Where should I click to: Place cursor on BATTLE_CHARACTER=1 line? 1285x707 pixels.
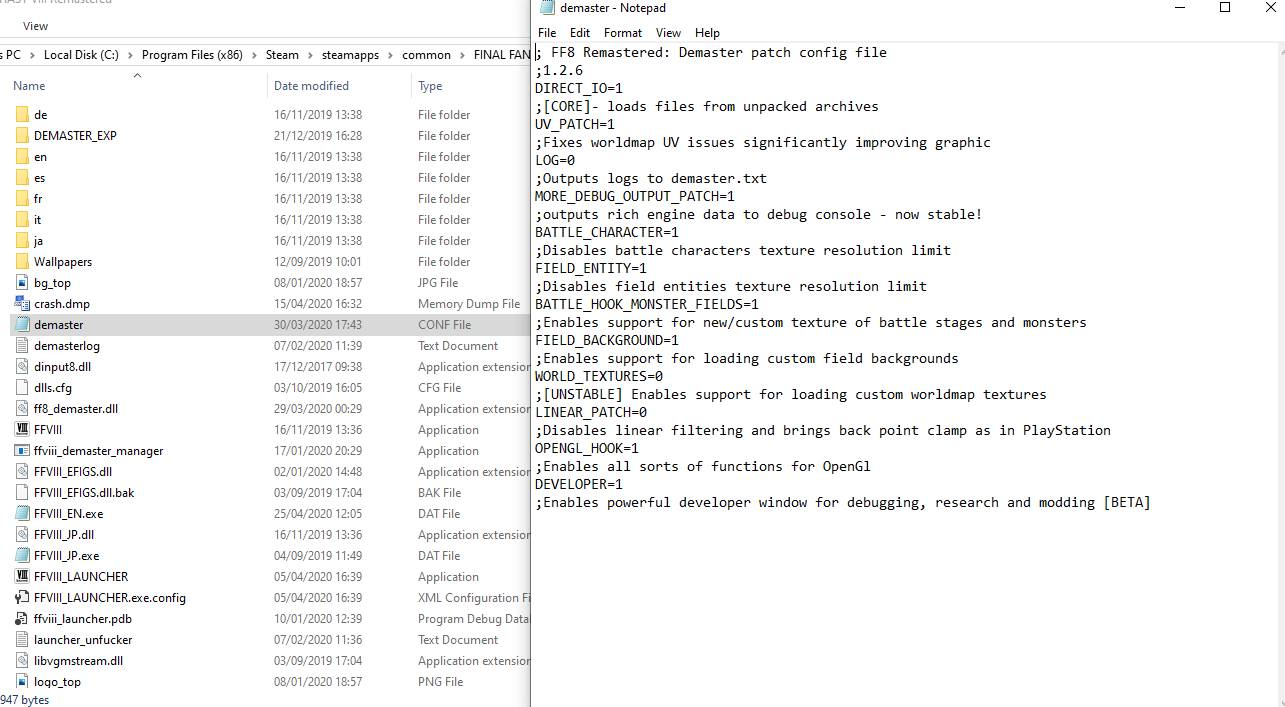click(607, 232)
